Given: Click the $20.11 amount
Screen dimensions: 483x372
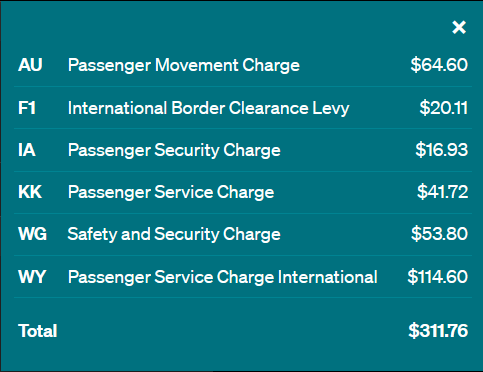Looking at the screenshot, I should tap(443, 108).
